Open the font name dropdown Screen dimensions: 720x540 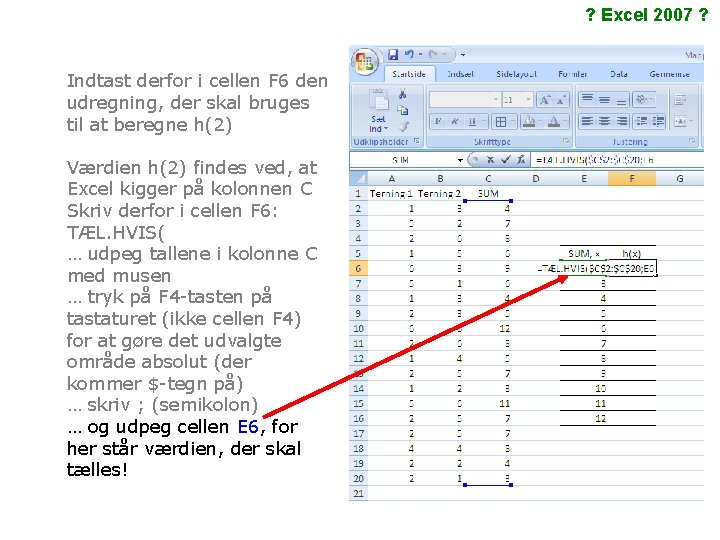click(495, 99)
